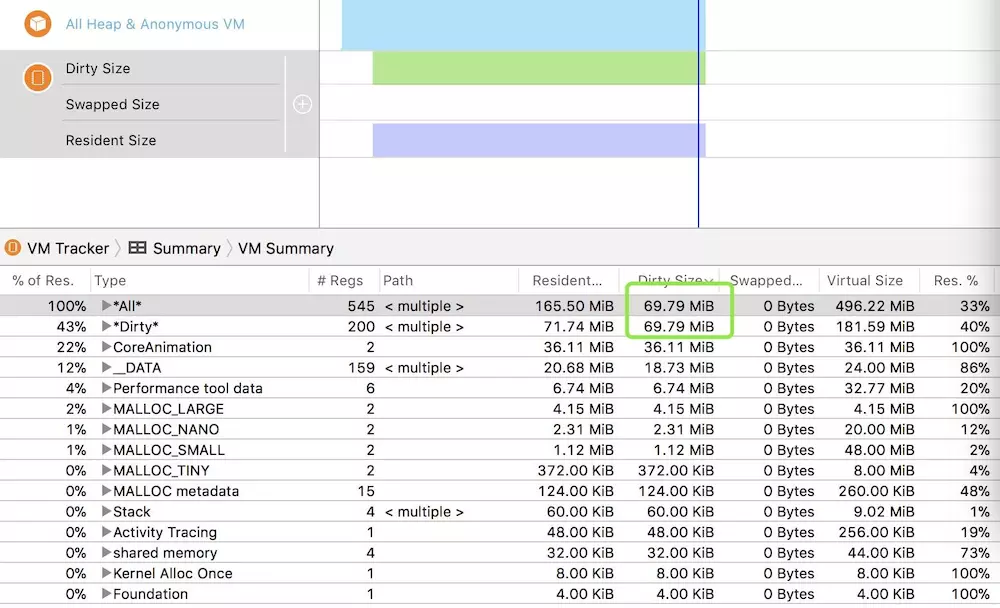Click the 48% Res. % cell
The width and height of the screenshot is (1000, 608).
(x=974, y=491)
